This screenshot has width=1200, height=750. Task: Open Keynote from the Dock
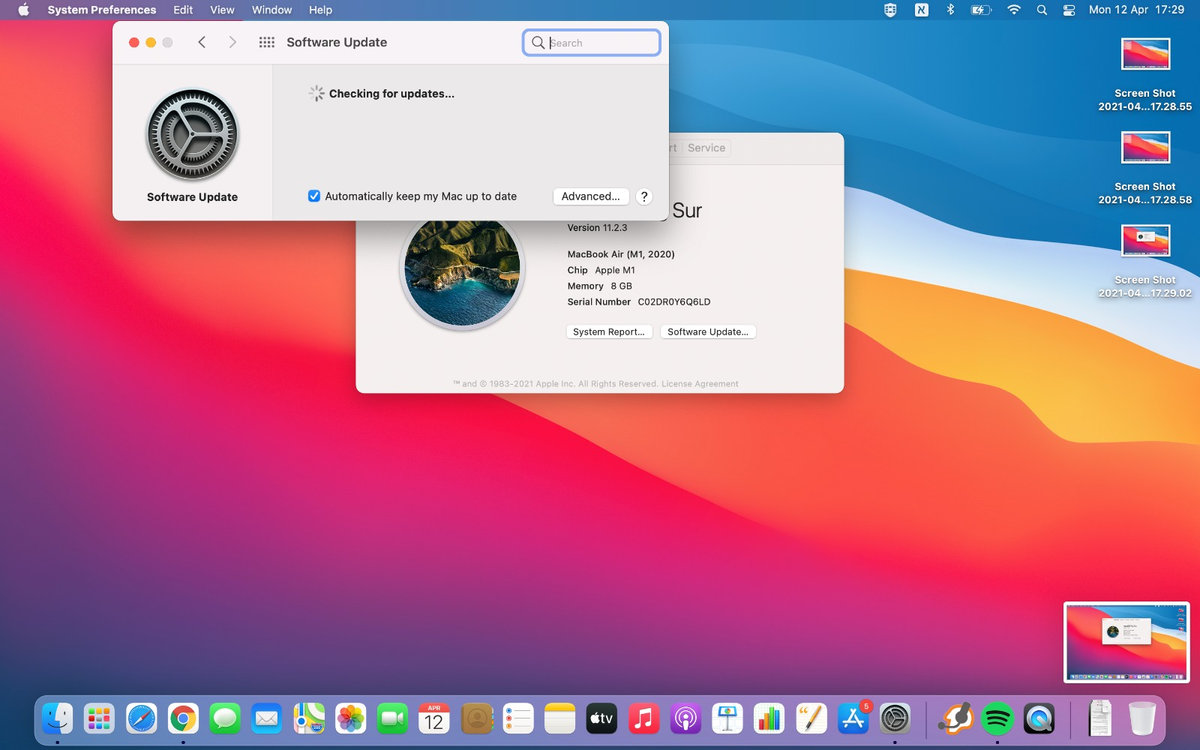(727, 718)
